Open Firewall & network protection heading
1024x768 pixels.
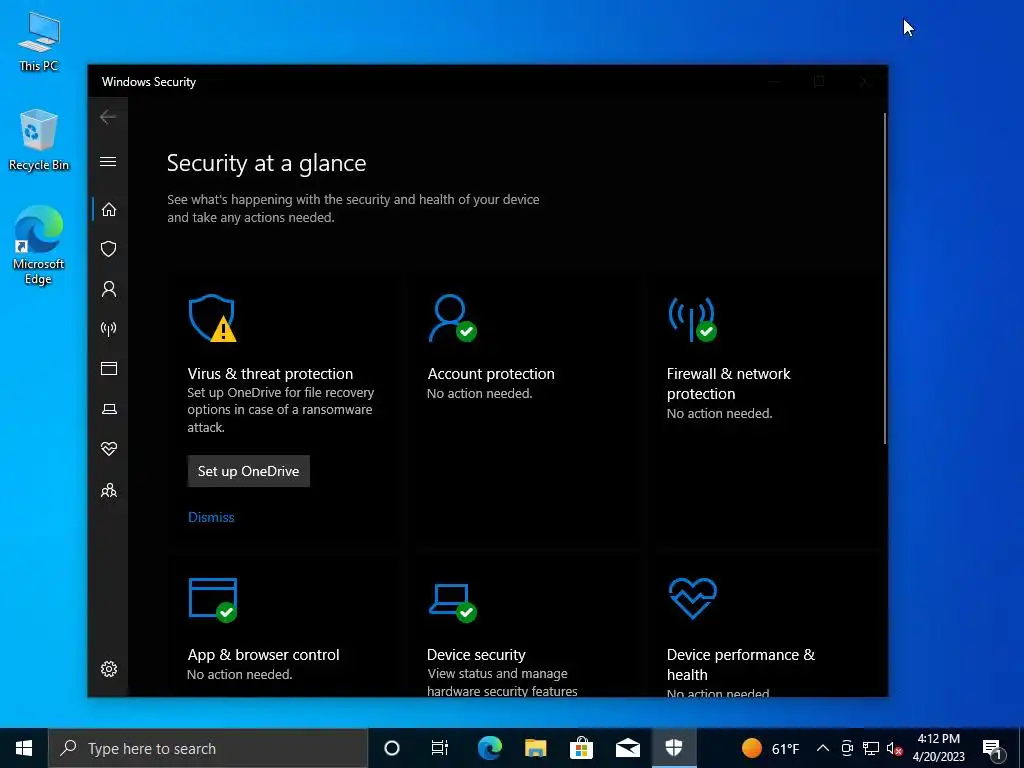728,383
